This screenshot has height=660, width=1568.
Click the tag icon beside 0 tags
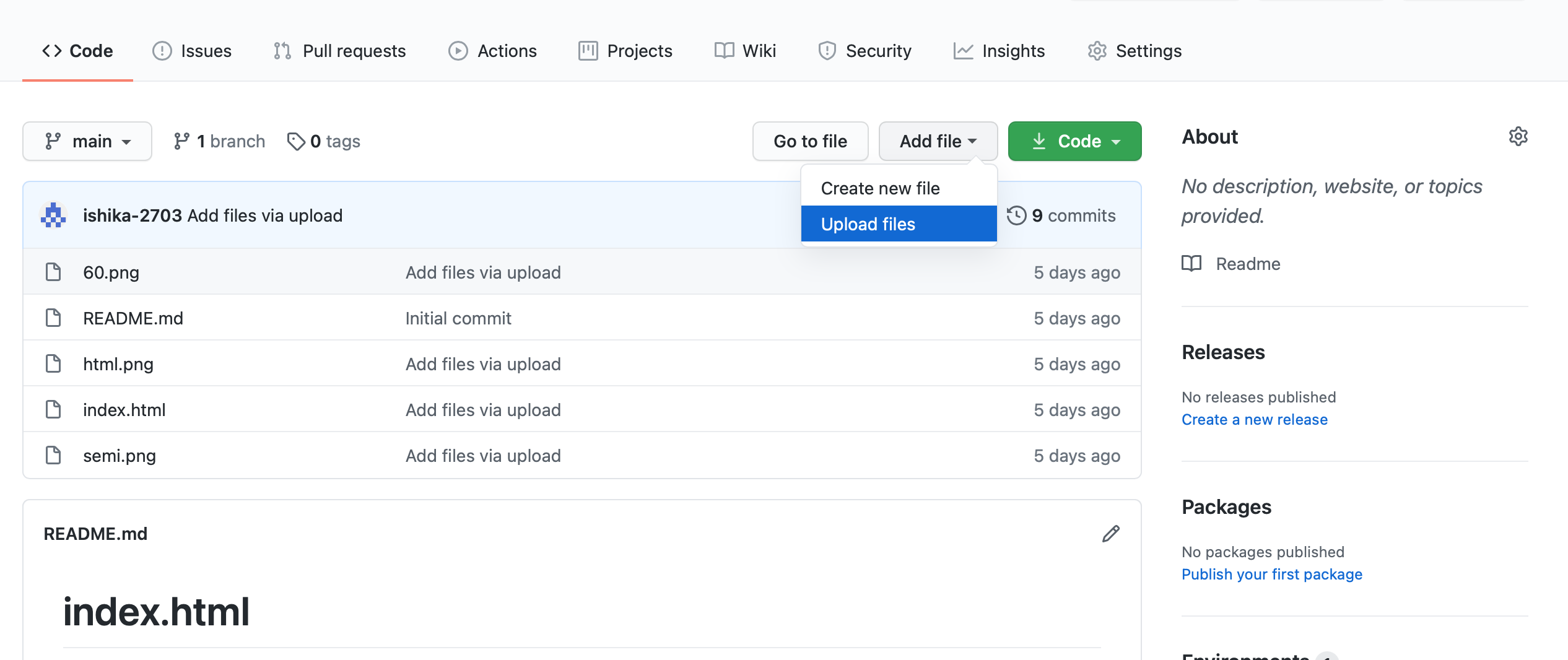pos(295,141)
